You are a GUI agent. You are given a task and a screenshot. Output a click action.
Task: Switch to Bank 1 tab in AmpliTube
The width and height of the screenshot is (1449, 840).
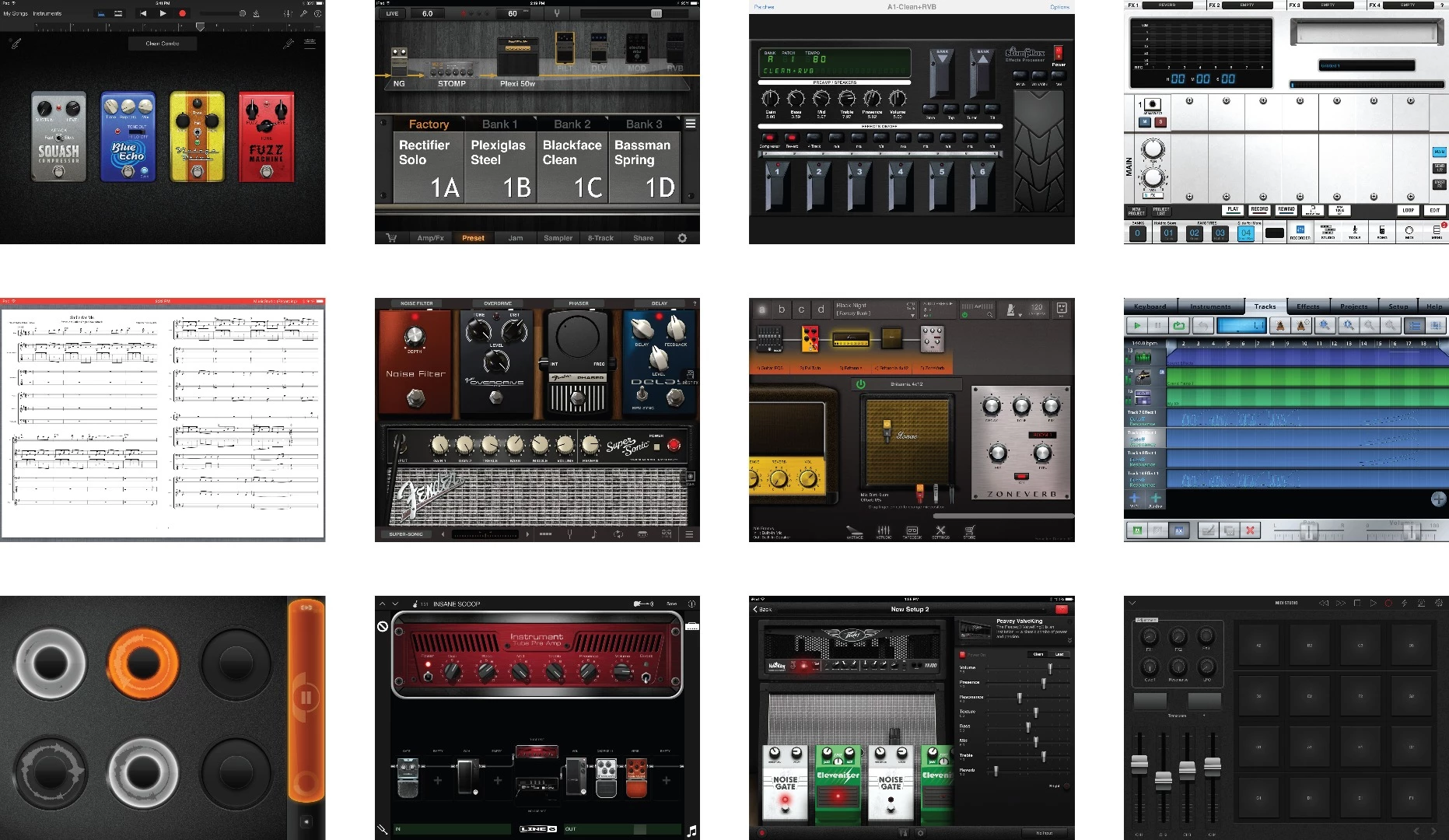tap(499, 124)
